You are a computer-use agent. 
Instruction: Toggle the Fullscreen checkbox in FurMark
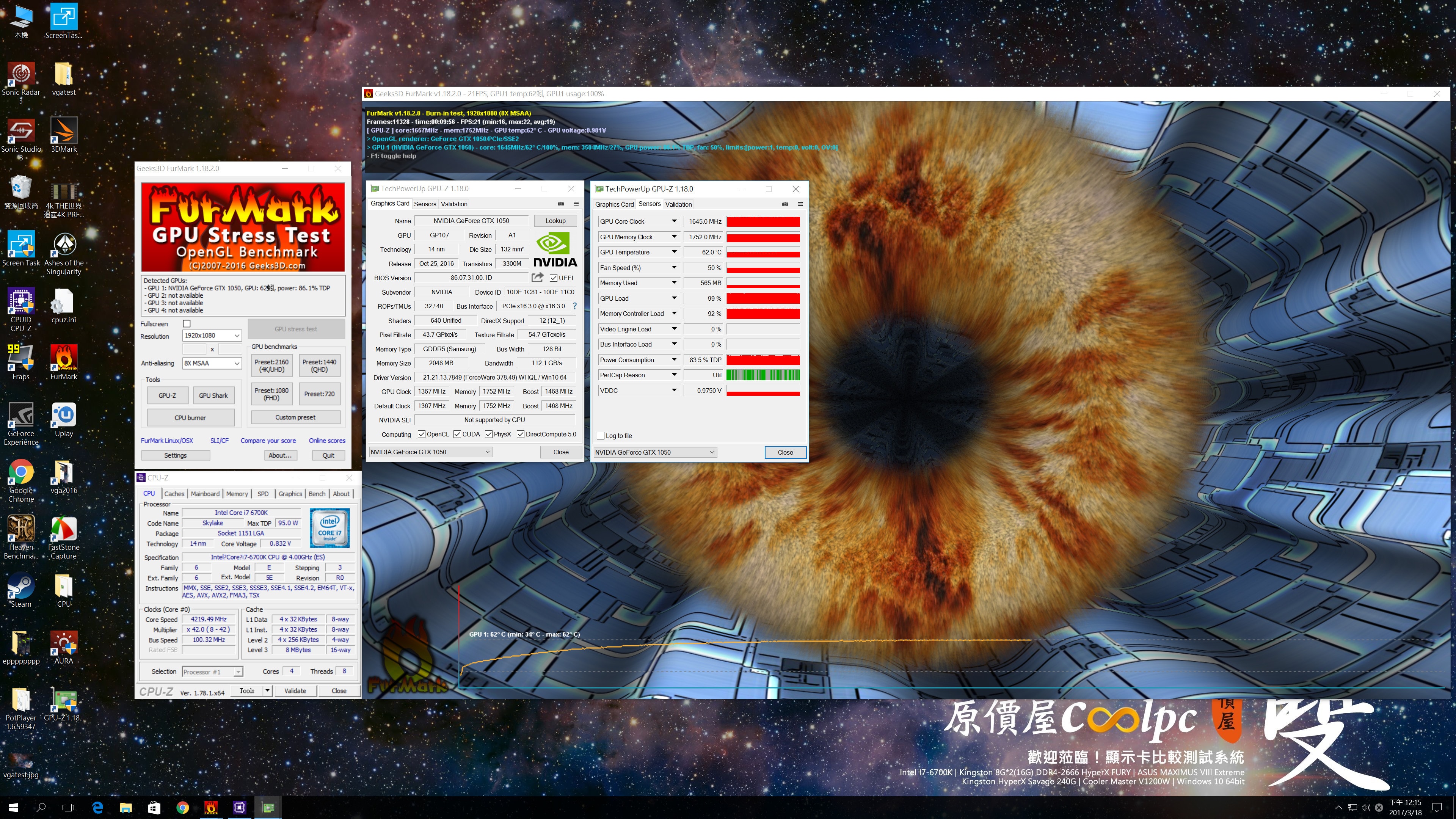pyautogui.click(x=187, y=324)
